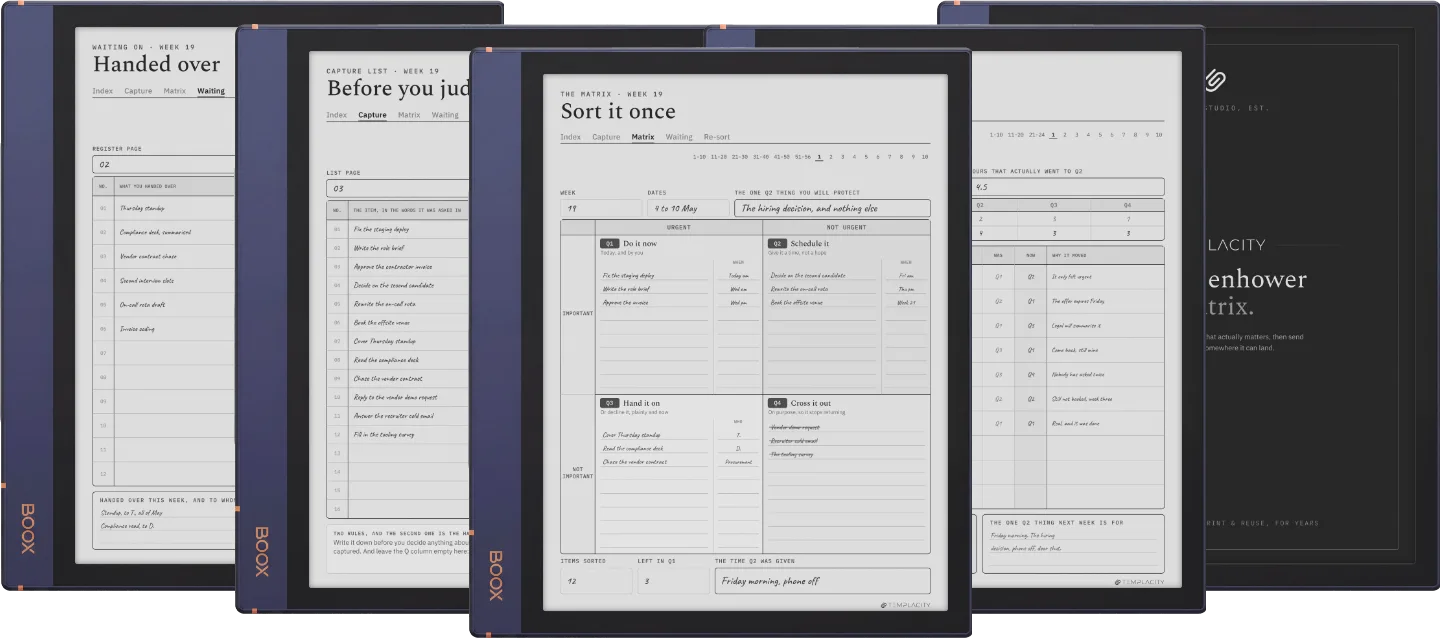The image size is (1440, 638).
Task: Select the Q2 Schedule it badge
Action: coord(777,243)
